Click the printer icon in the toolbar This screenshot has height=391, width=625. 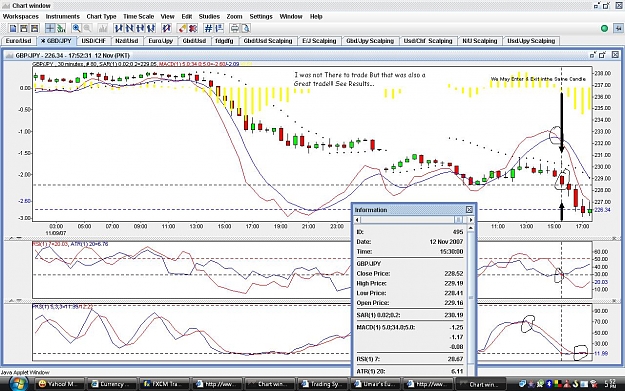235,28
